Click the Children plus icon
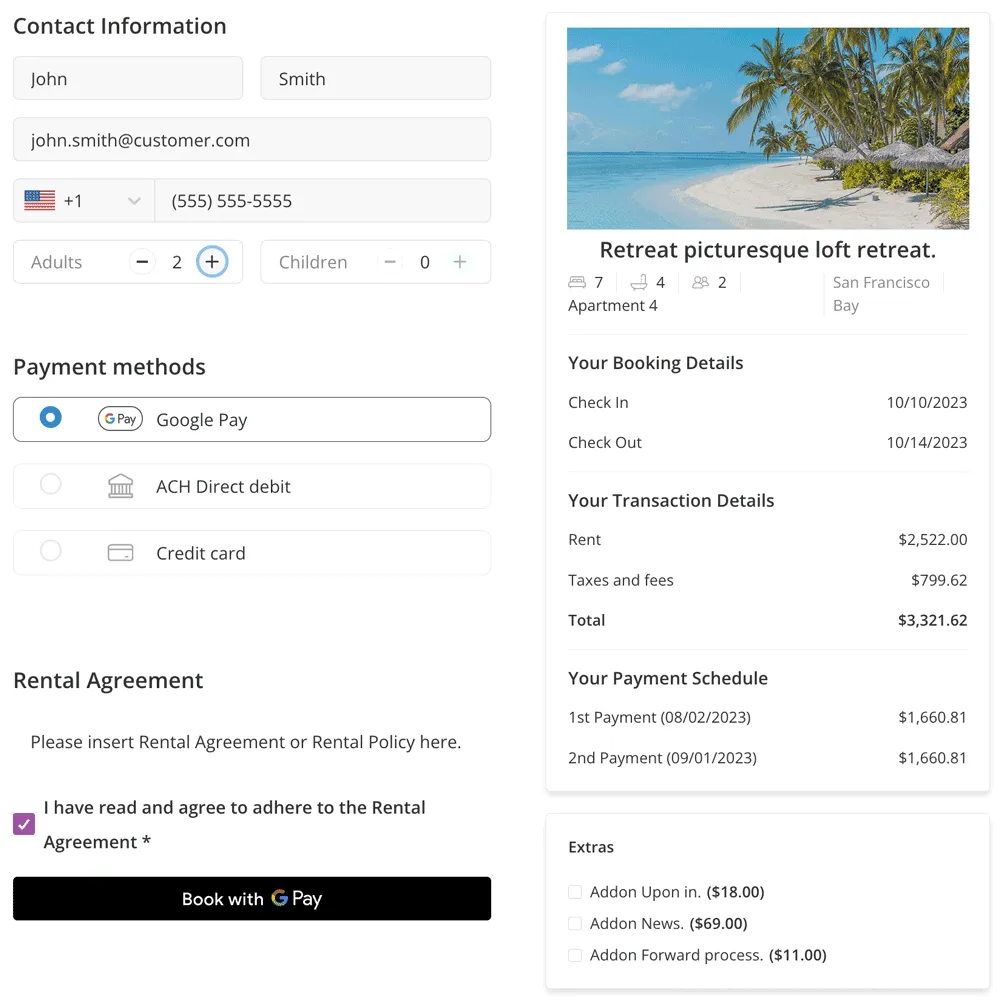 click(460, 262)
